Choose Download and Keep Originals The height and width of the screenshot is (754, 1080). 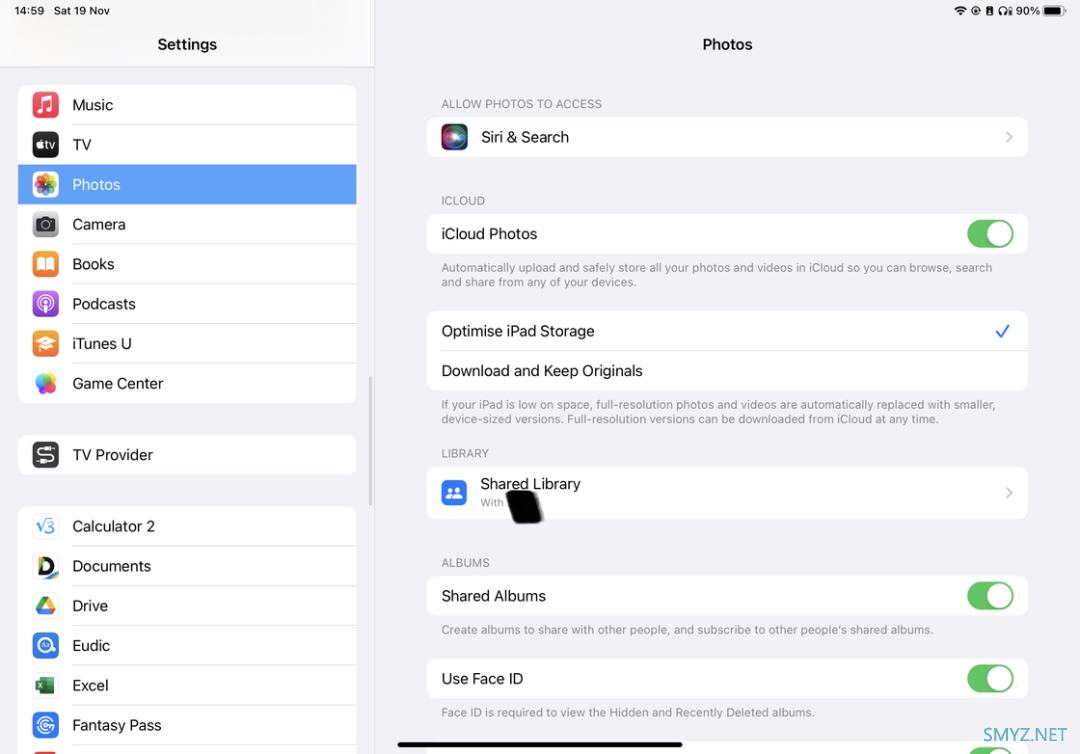click(x=727, y=371)
